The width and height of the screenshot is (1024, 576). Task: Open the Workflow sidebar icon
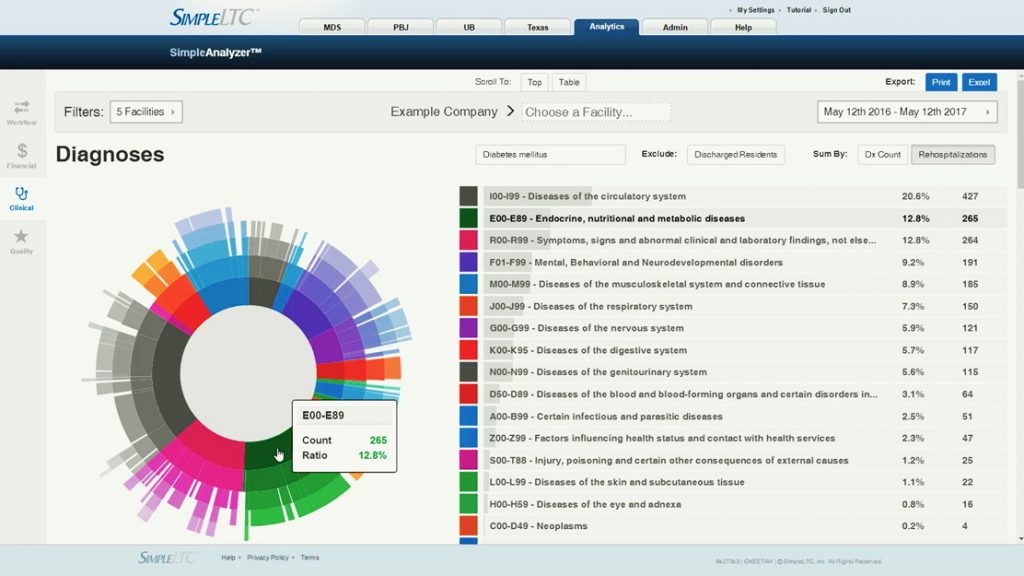click(21, 106)
